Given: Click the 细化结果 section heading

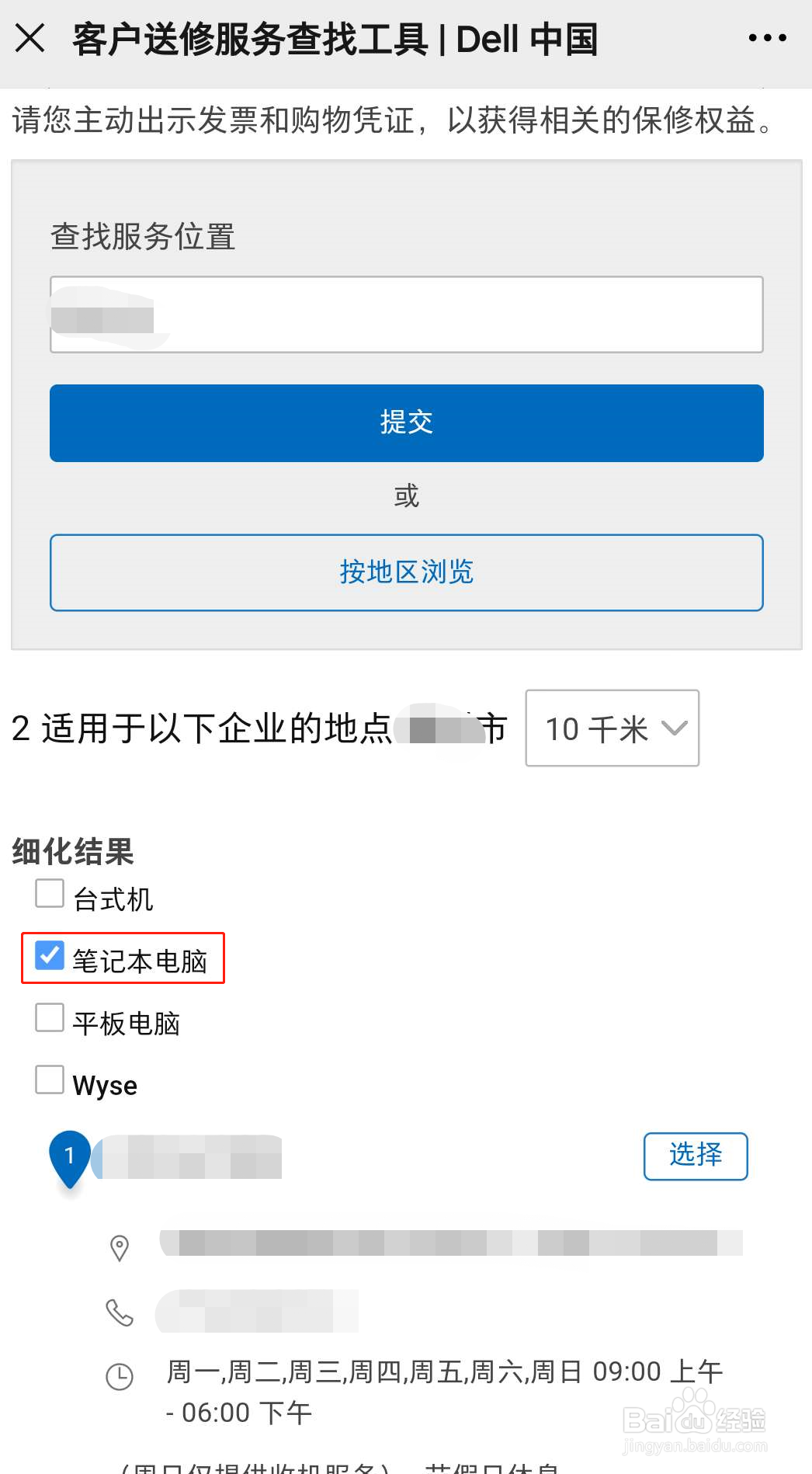Looking at the screenshot, I should tap(71, 852).
